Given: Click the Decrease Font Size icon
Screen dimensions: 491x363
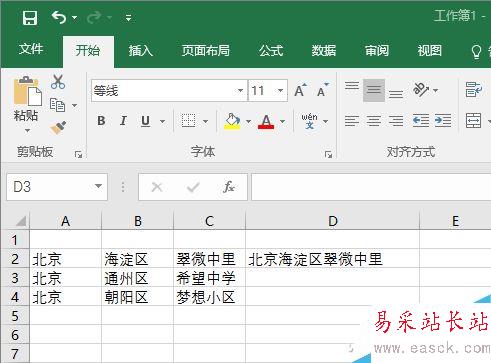Looking at the screenshot, I should tap(322, 90).
